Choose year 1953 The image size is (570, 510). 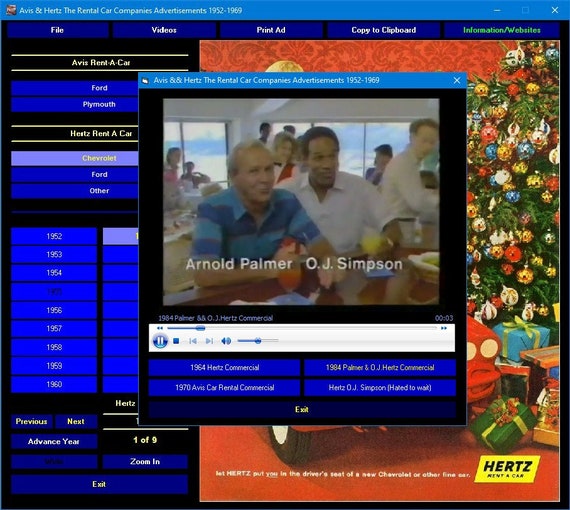click(54, 254)
